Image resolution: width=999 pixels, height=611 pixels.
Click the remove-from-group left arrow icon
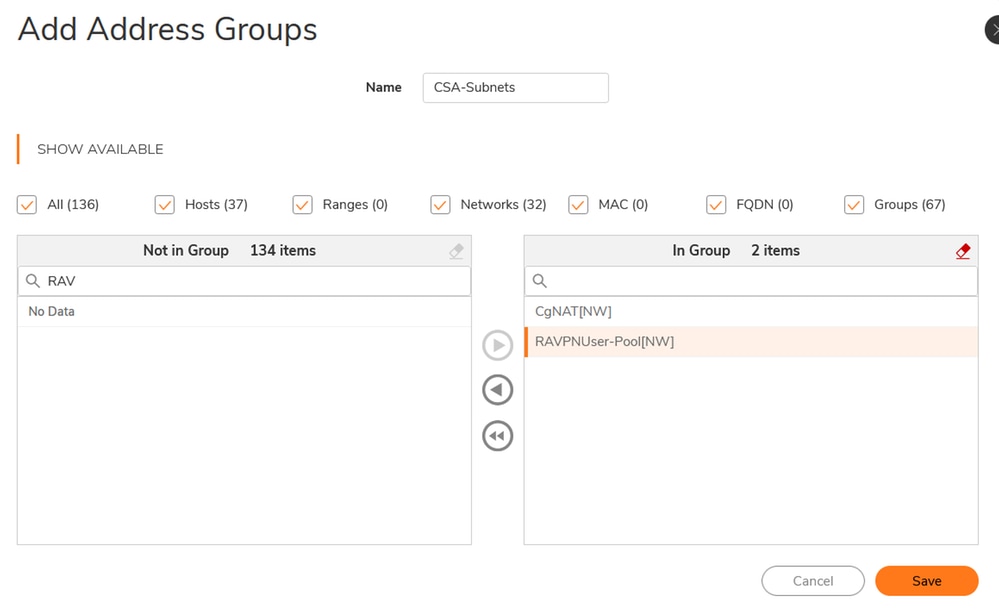coord(497,390)
